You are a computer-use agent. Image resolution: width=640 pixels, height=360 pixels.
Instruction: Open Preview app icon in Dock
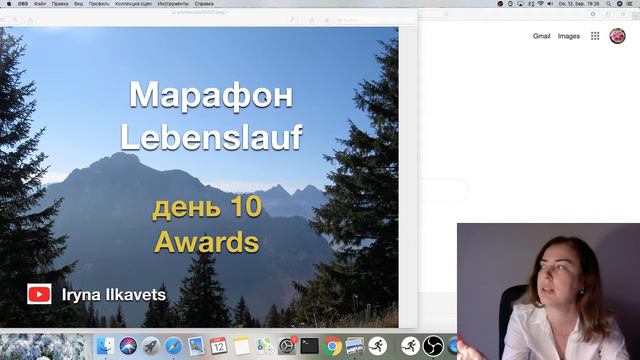tap(354, 346)
